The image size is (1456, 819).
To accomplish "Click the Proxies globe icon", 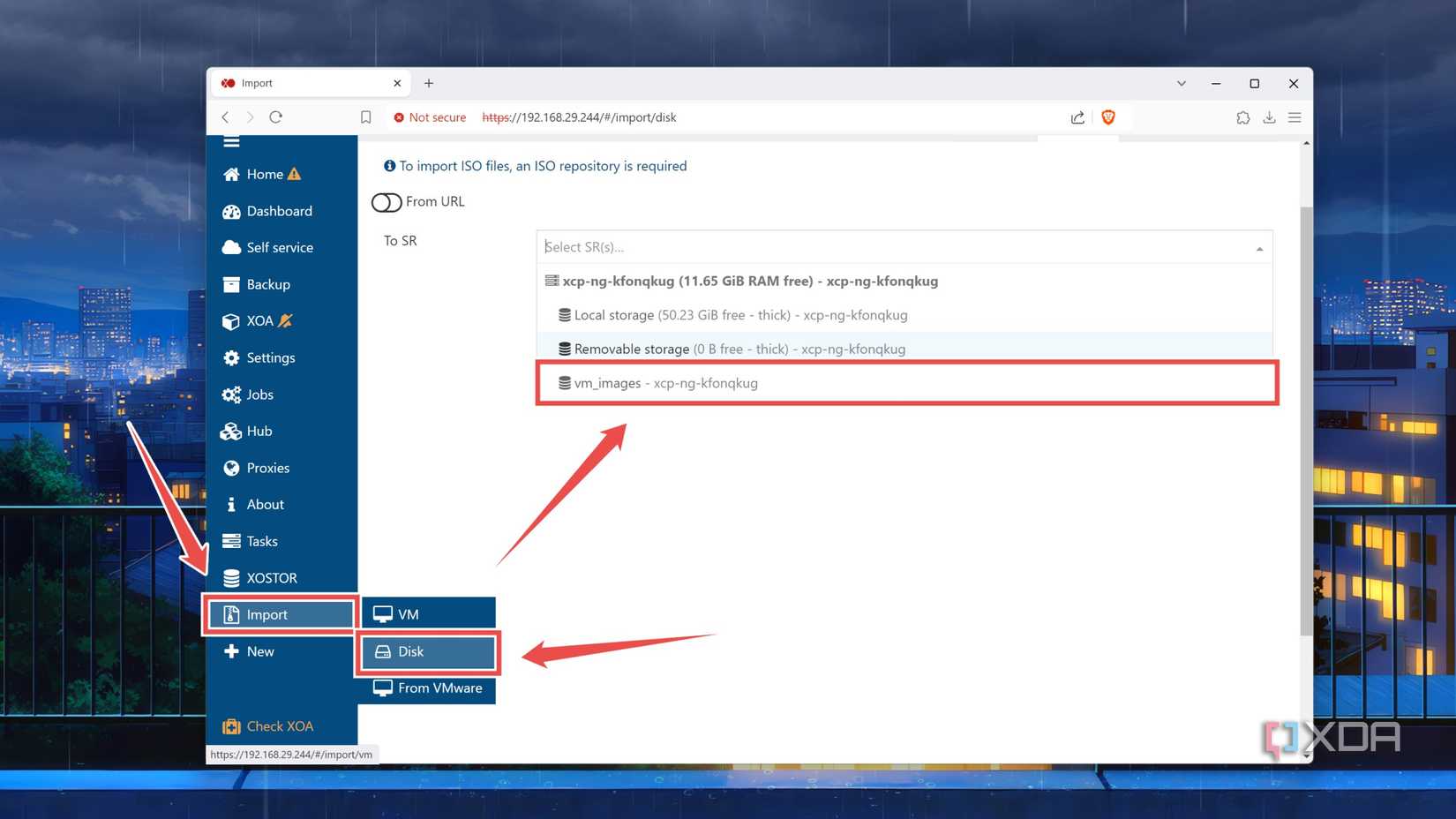I will tap(231, 468).
